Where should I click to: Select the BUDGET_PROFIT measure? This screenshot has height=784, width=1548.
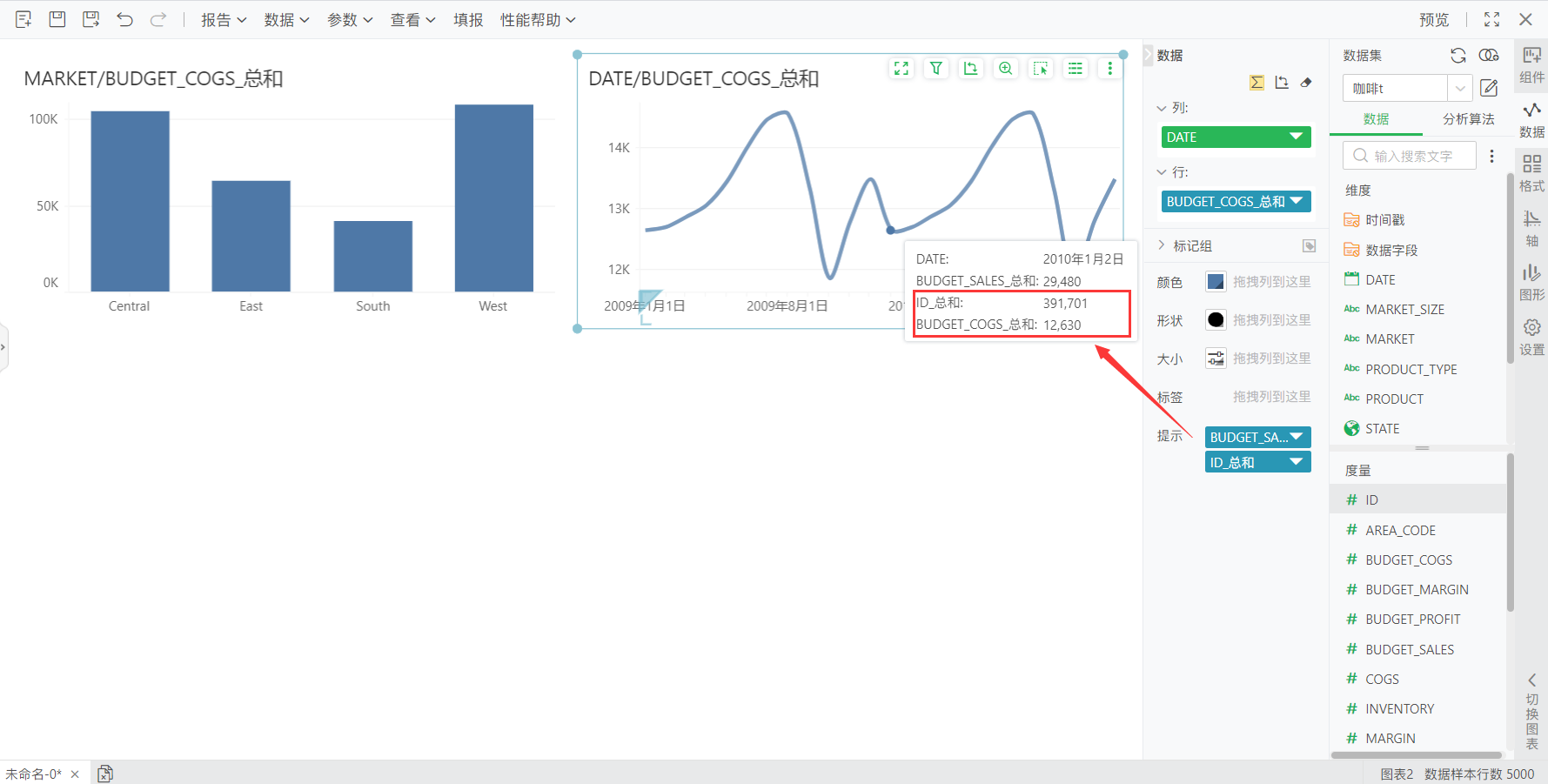tap(1413, 620)
